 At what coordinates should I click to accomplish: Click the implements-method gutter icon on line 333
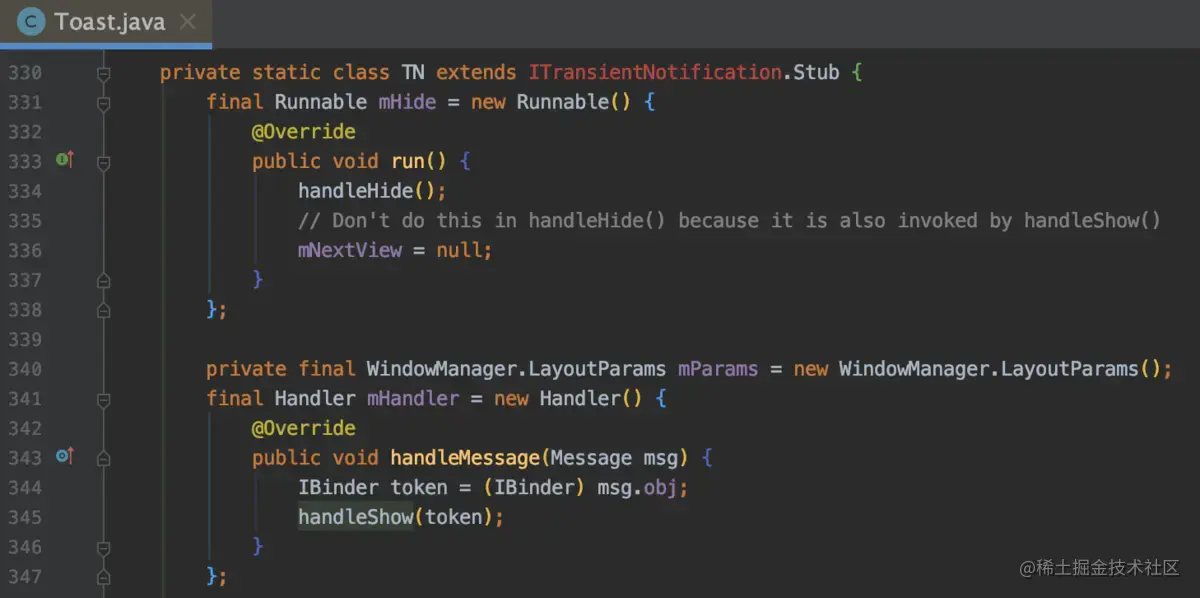tap(65, 160)
